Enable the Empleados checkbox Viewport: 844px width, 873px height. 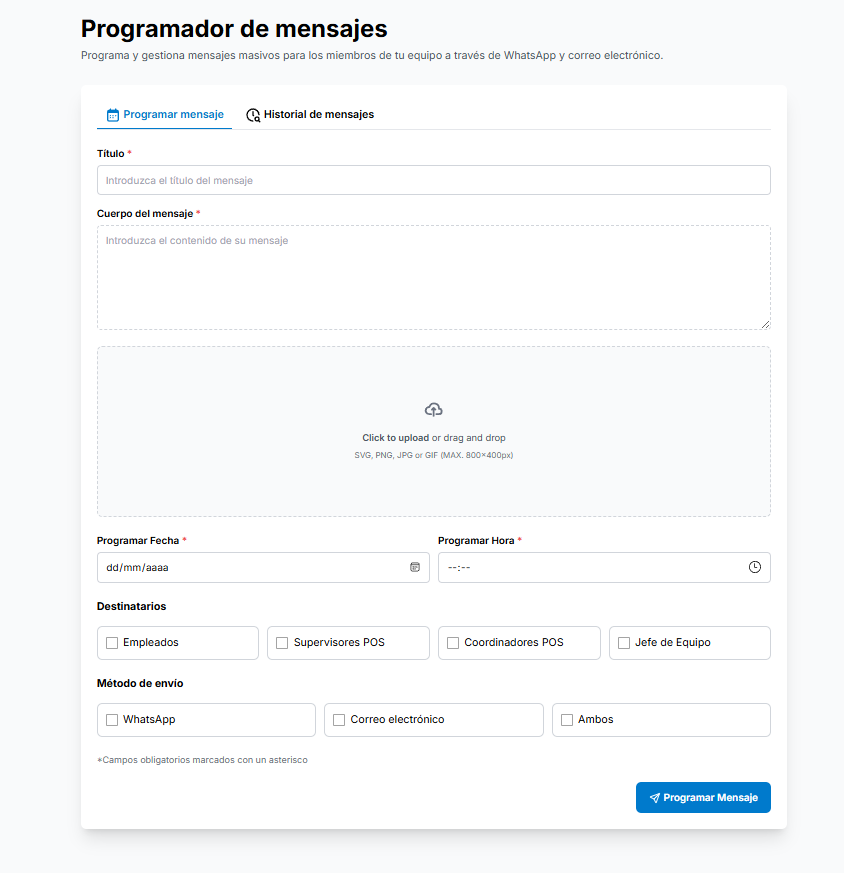(111, 643)
